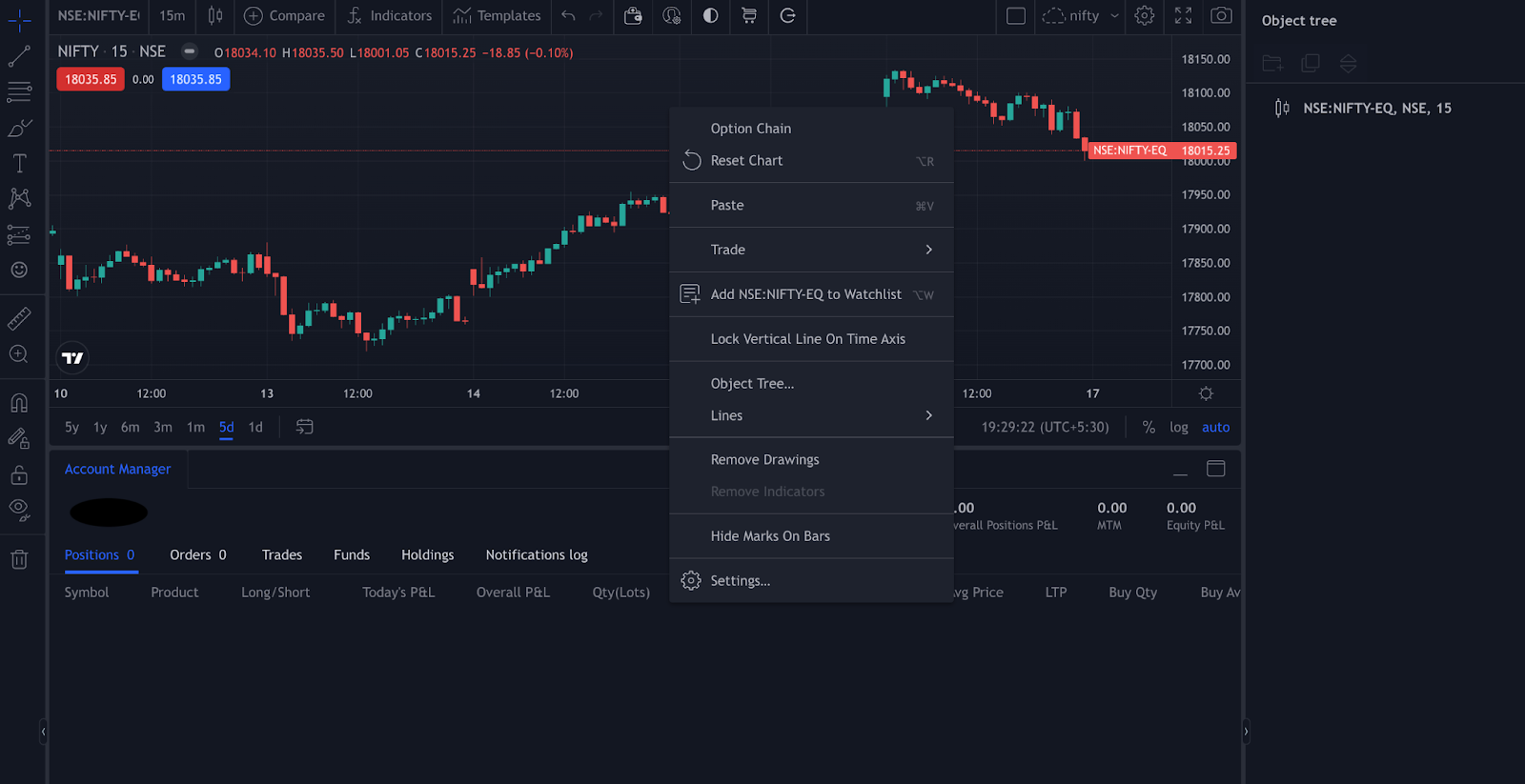This screenshot has width=1525, height=784.
Task: Toggle log scale on price axis
Action: [x=1178, y=427]
